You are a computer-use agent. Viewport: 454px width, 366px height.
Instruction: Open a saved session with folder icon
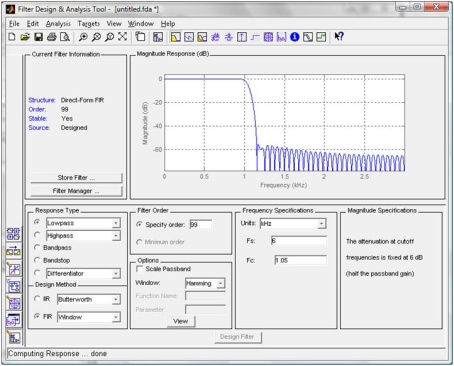(25, 37)
